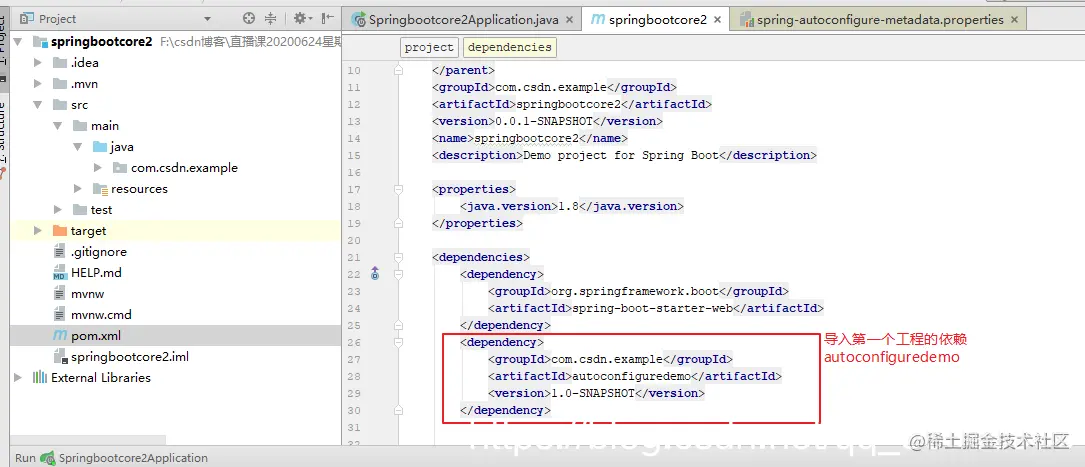Viewport: 1085px width, 467px height.
Task: Collapse the java folder
Action: (78, 147)
